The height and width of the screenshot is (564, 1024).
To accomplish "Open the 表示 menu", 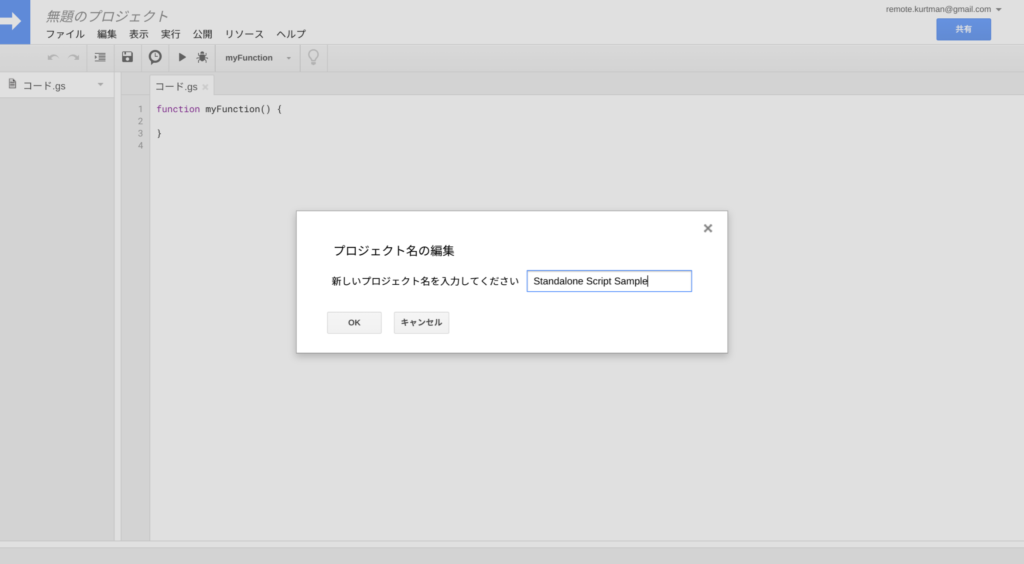I will coord(138,34).
